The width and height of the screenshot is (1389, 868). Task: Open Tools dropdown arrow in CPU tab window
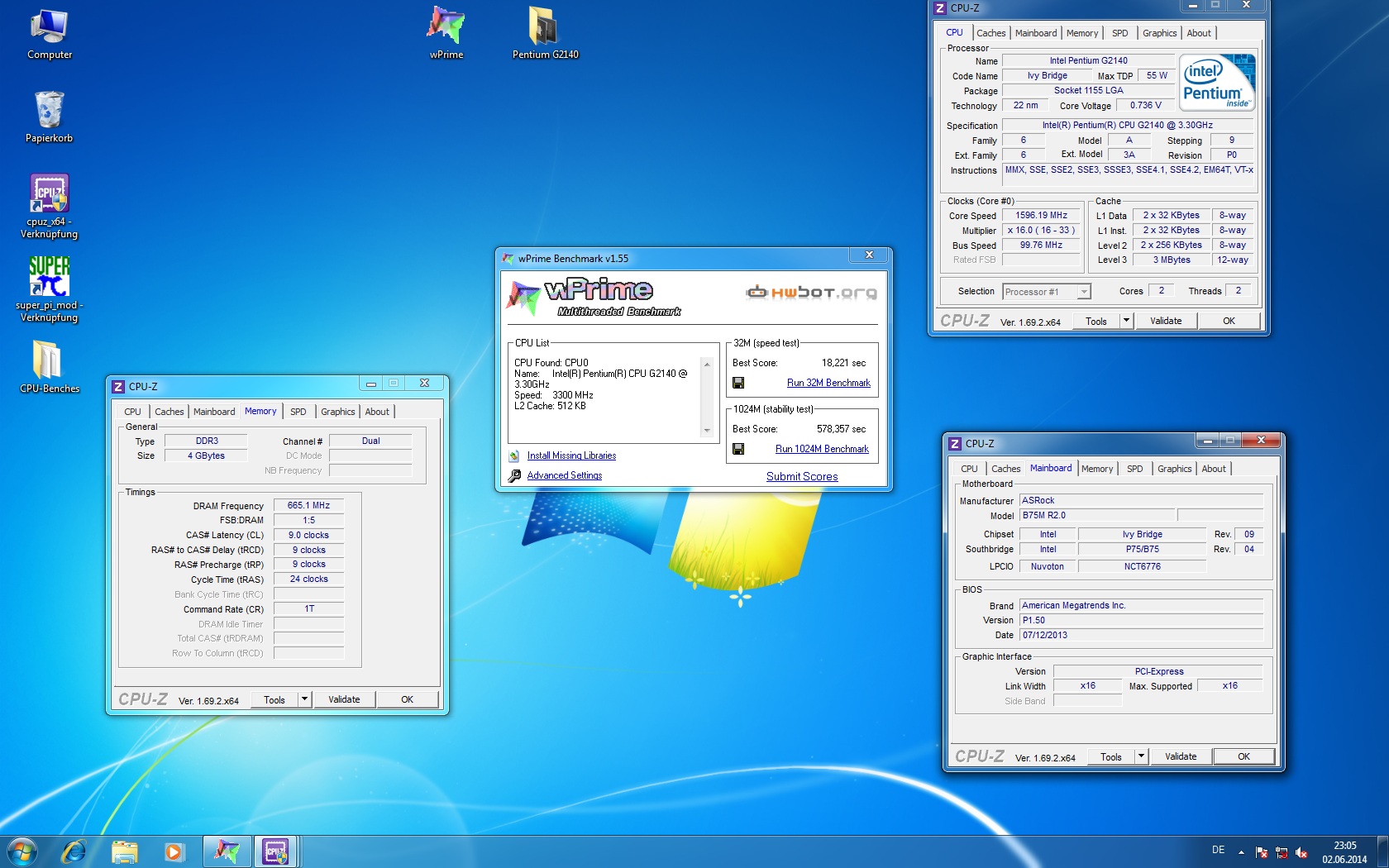tap(1125, 321)
